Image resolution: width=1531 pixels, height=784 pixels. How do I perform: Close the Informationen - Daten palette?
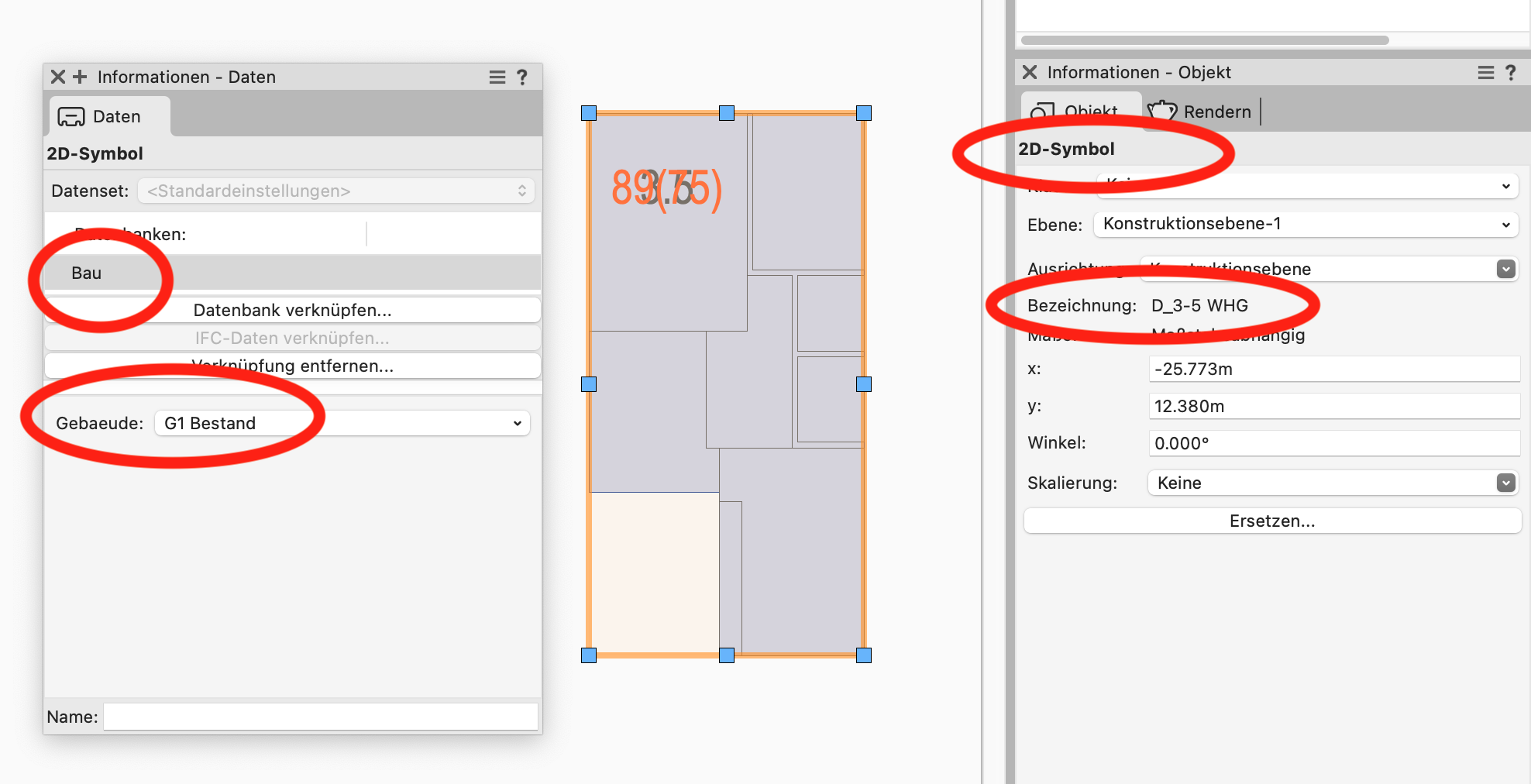click(x=57, y=77)
